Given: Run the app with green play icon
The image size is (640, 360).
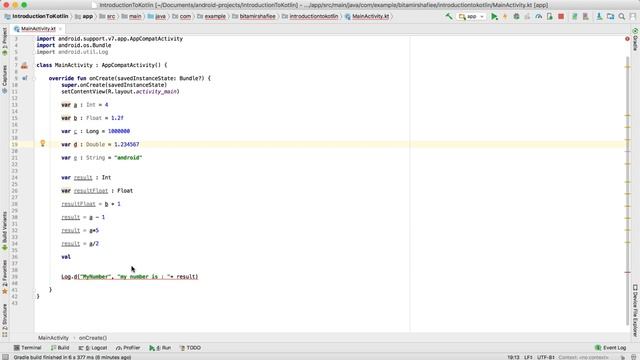Looking at the screenshot, I should [x=494, y=16].
